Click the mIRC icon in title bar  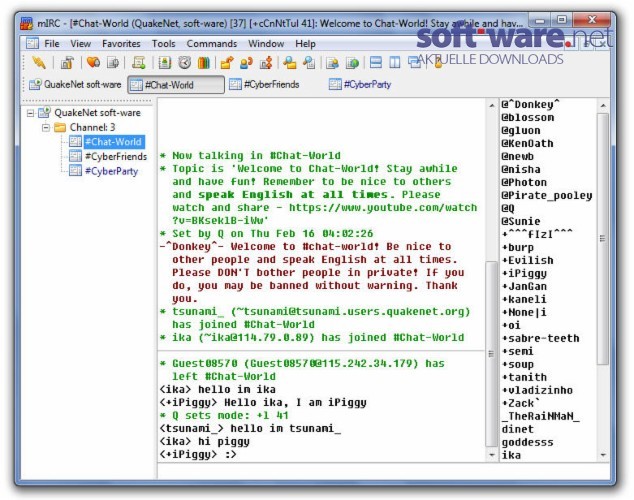pos(27,23)
